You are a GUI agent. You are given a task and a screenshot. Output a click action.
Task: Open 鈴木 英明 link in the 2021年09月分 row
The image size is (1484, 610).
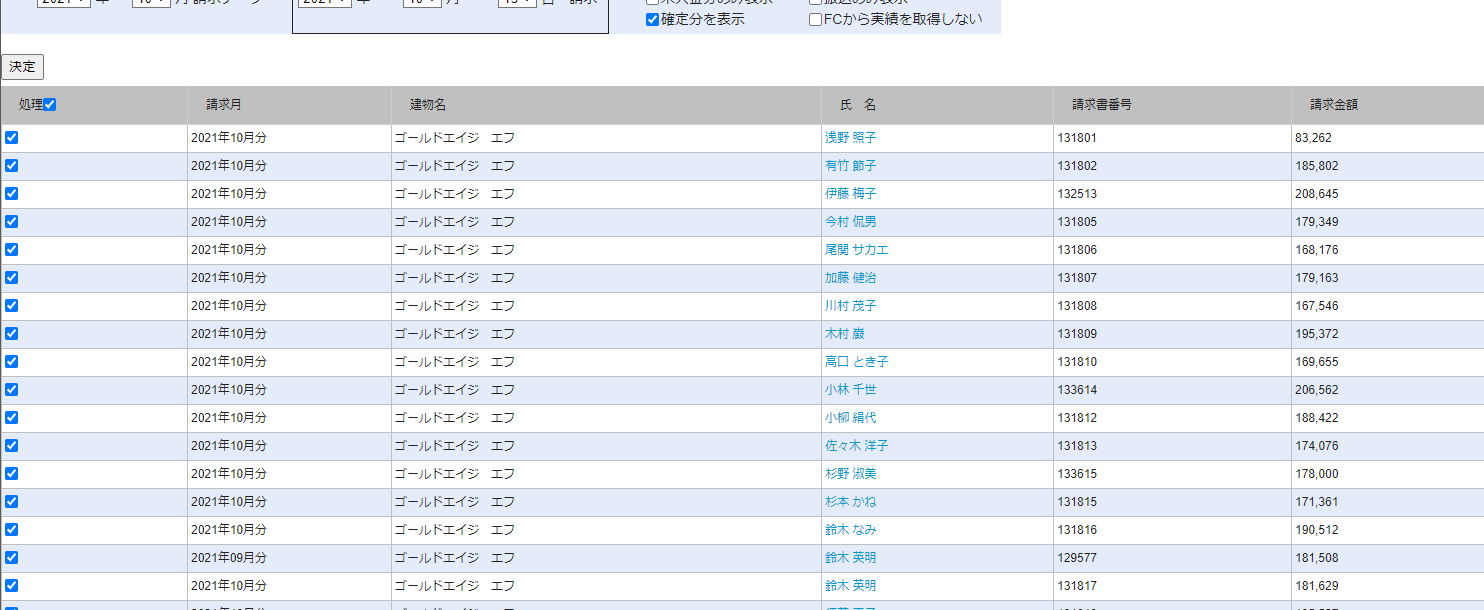tap(850, 558)
